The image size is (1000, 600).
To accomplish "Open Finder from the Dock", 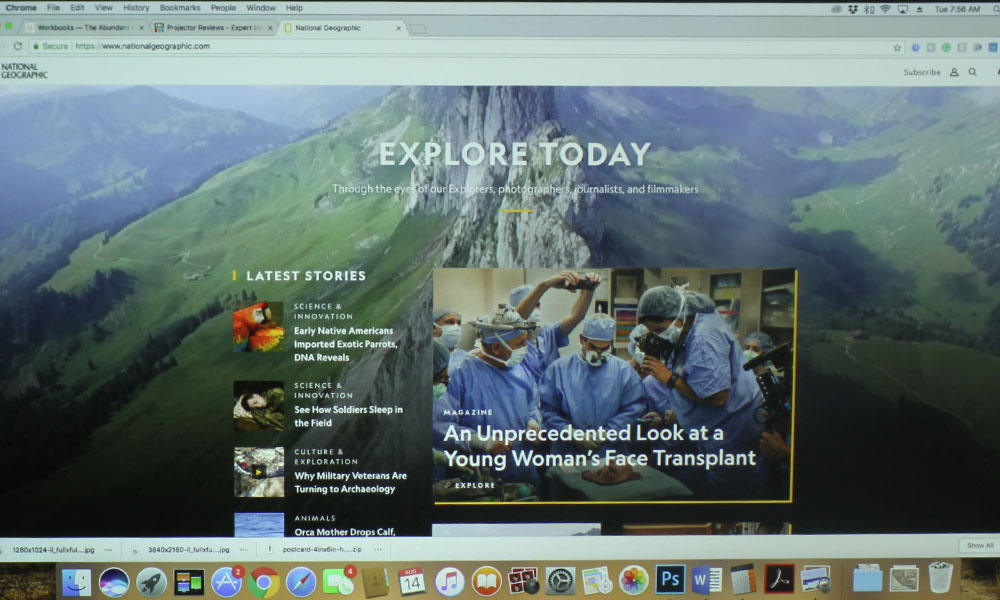I will pyautogui.click(x=77, y=582).
